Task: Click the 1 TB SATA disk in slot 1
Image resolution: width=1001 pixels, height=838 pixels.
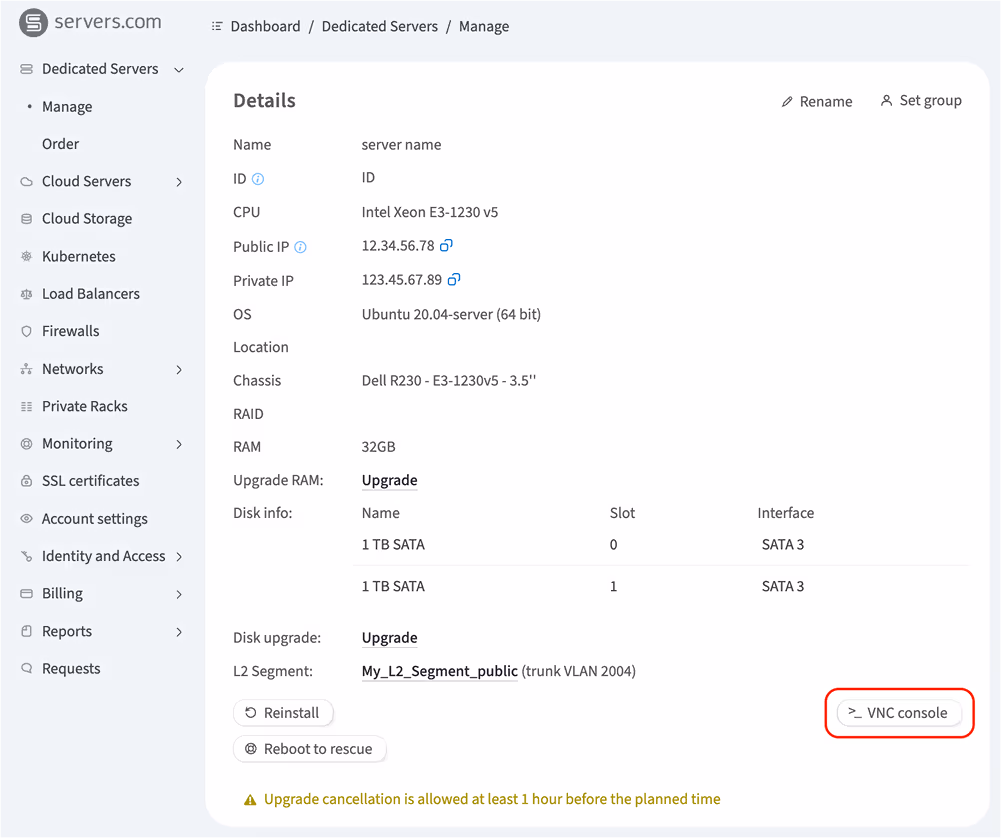Action: point(393,587)
